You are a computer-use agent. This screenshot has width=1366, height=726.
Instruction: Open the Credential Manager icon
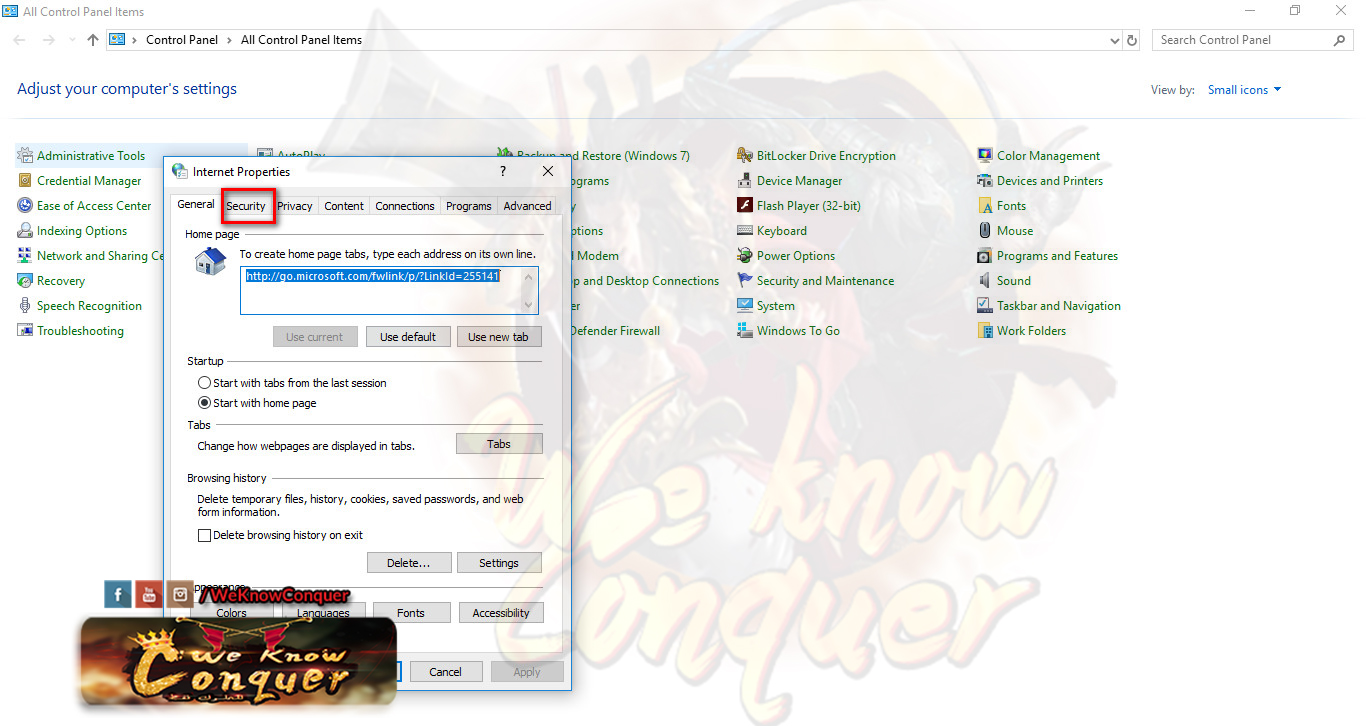point(25,181)
